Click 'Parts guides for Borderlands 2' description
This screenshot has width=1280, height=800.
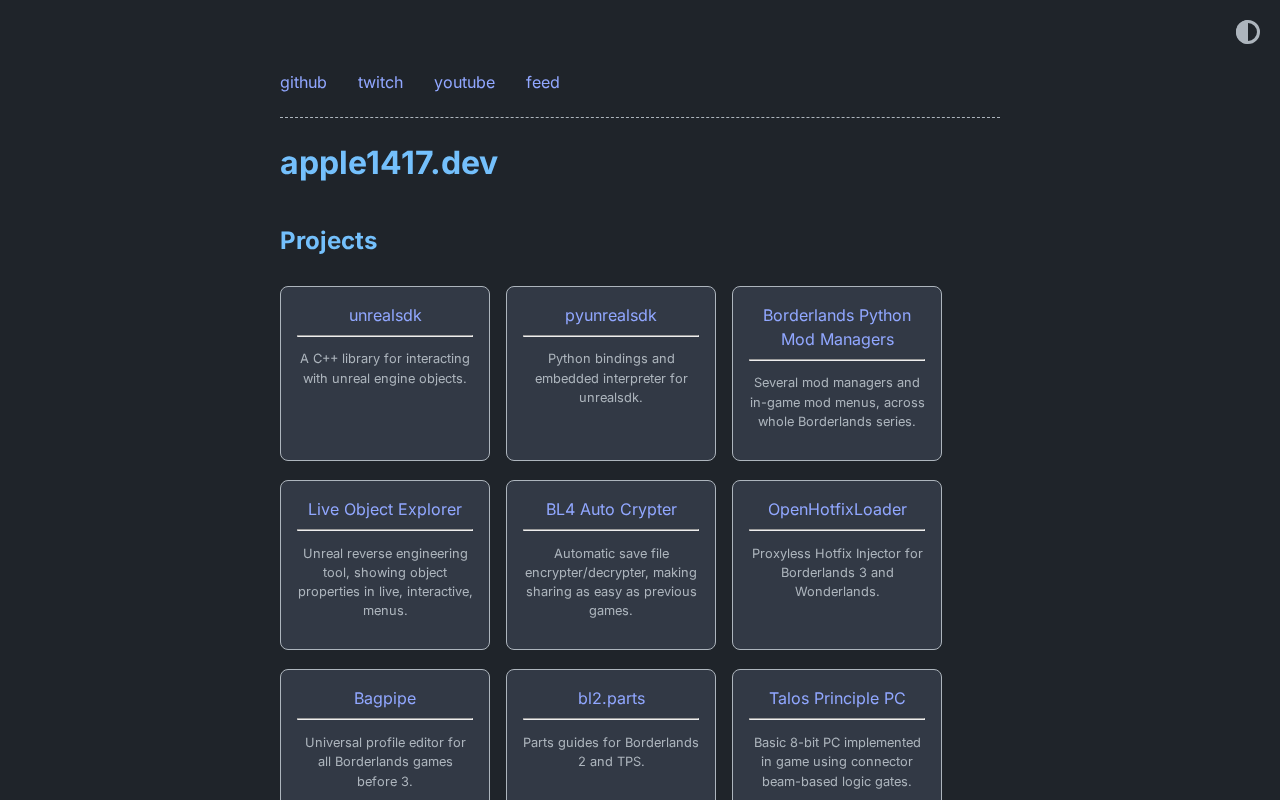tap(611, 752)
